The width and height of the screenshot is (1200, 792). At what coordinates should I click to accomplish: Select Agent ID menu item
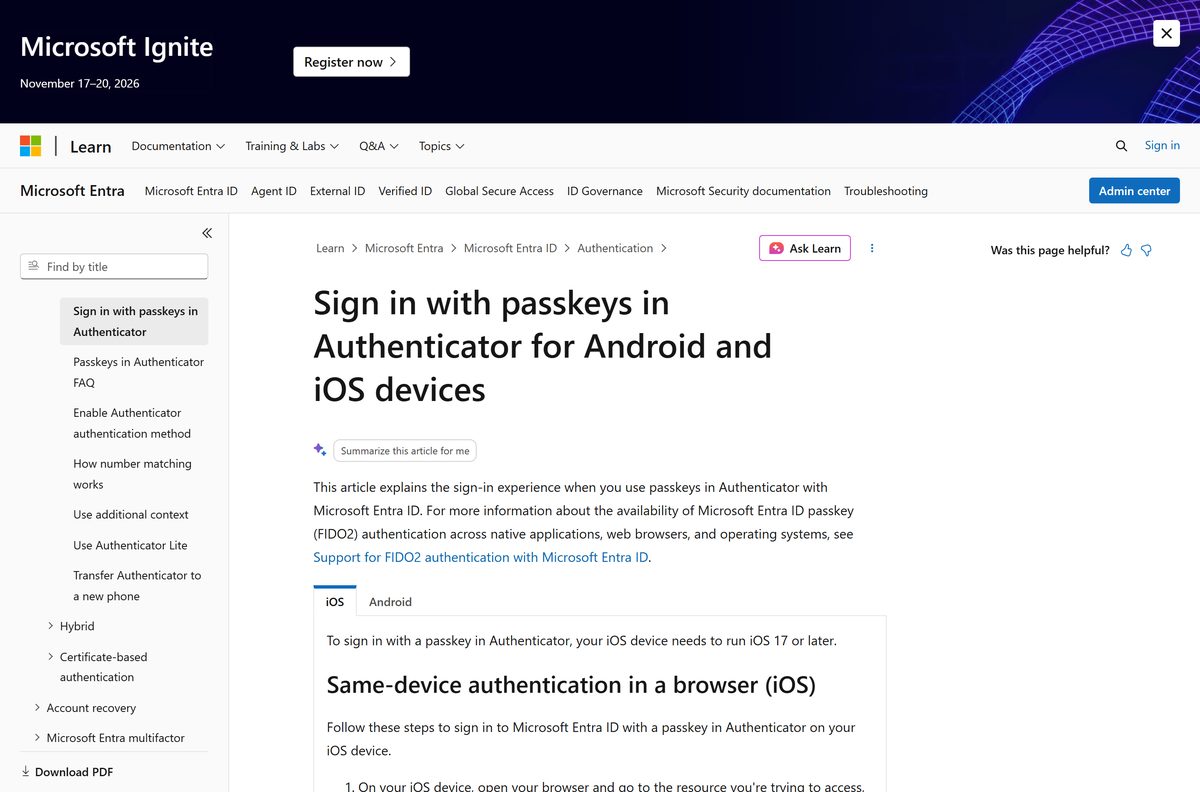274,191
